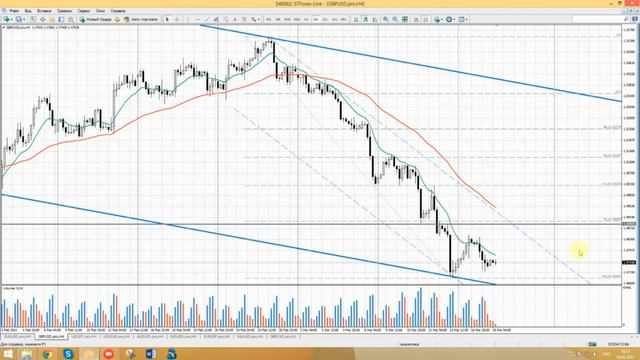The image size is (640, 360).
Task: Open Google Chrome from the taskbar
Action: pyautogui.click(x=47, y=354)
